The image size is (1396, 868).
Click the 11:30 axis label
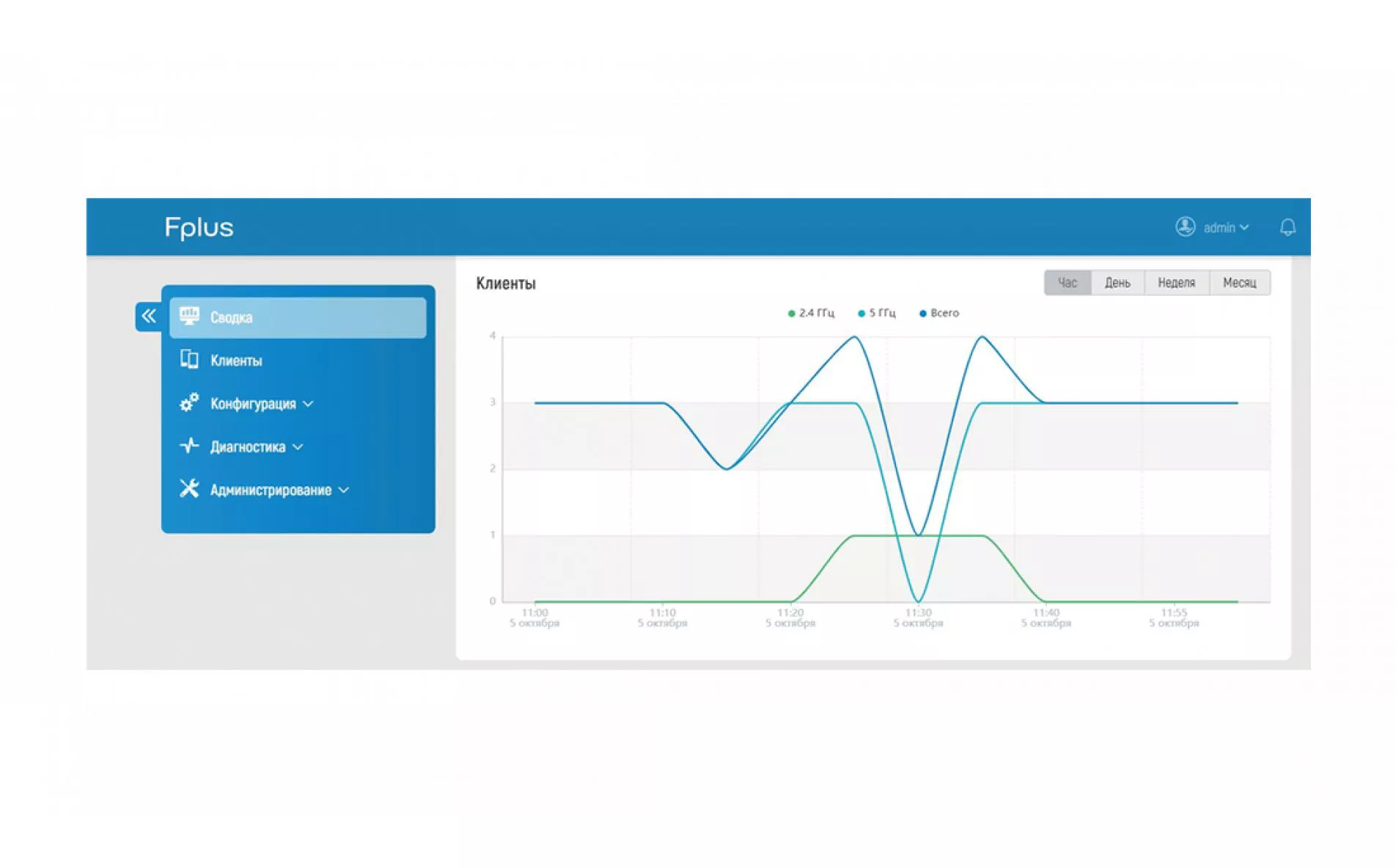pyautogui.click(x=918, y=617)
